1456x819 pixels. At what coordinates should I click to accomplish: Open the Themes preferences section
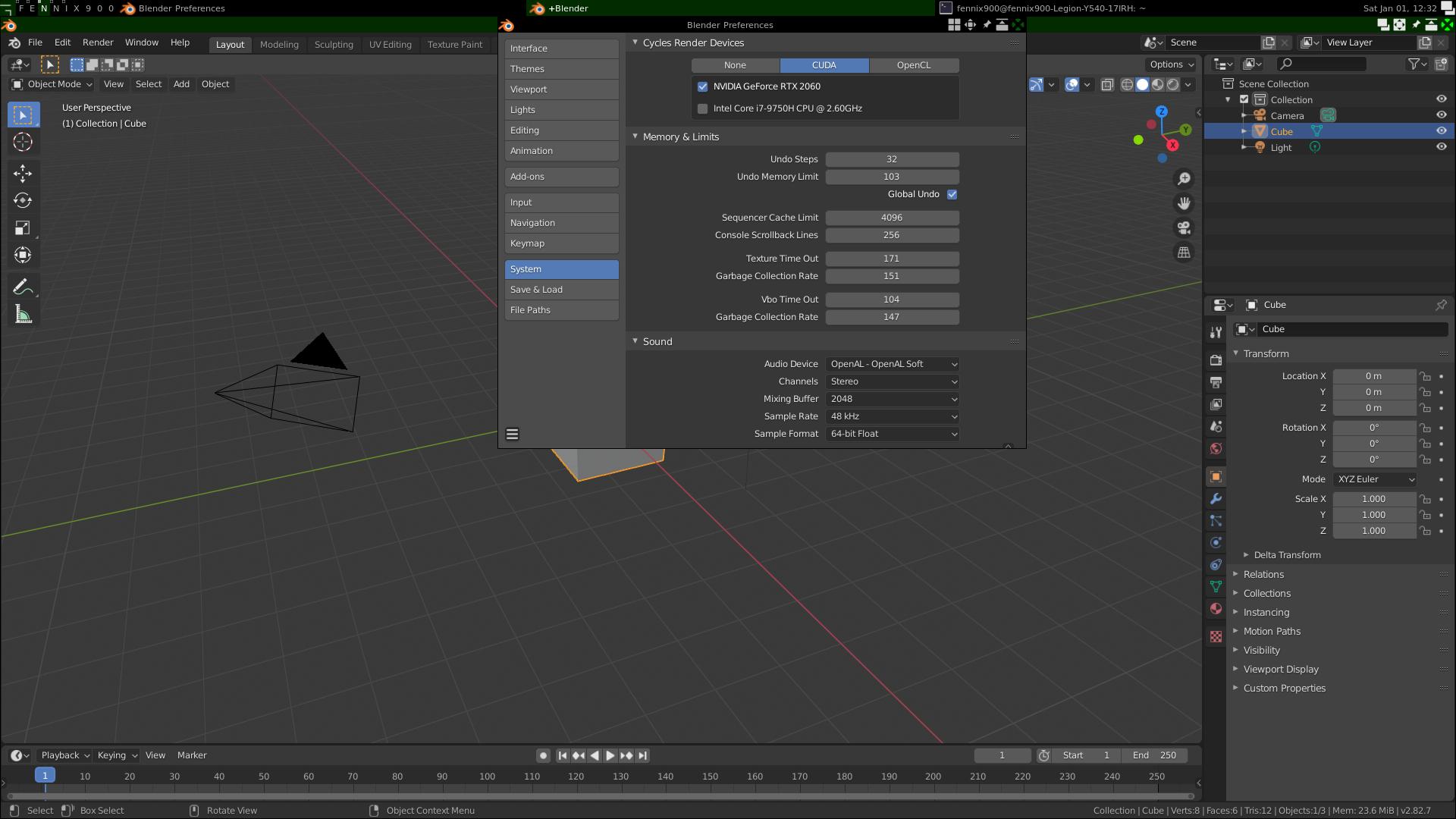point(561,69)
